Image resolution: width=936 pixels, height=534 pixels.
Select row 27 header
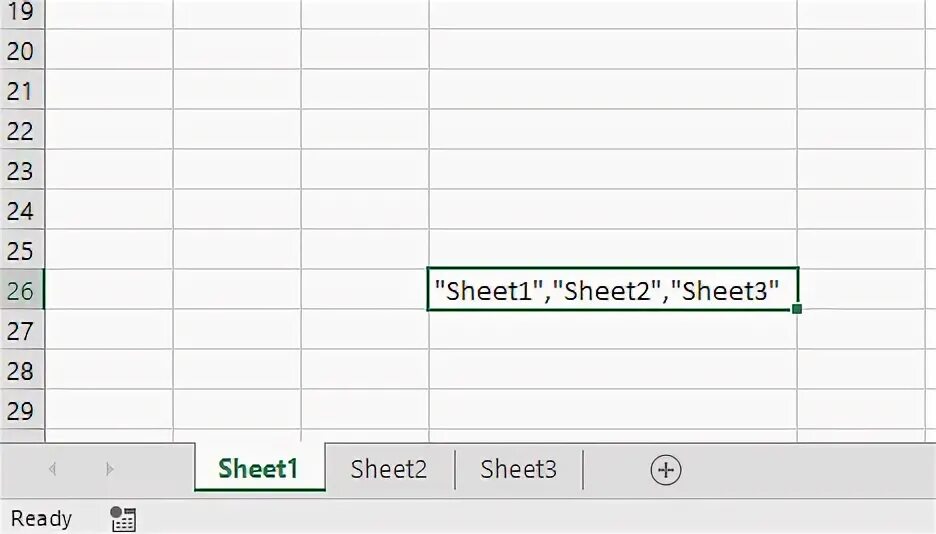coord(20,330)
